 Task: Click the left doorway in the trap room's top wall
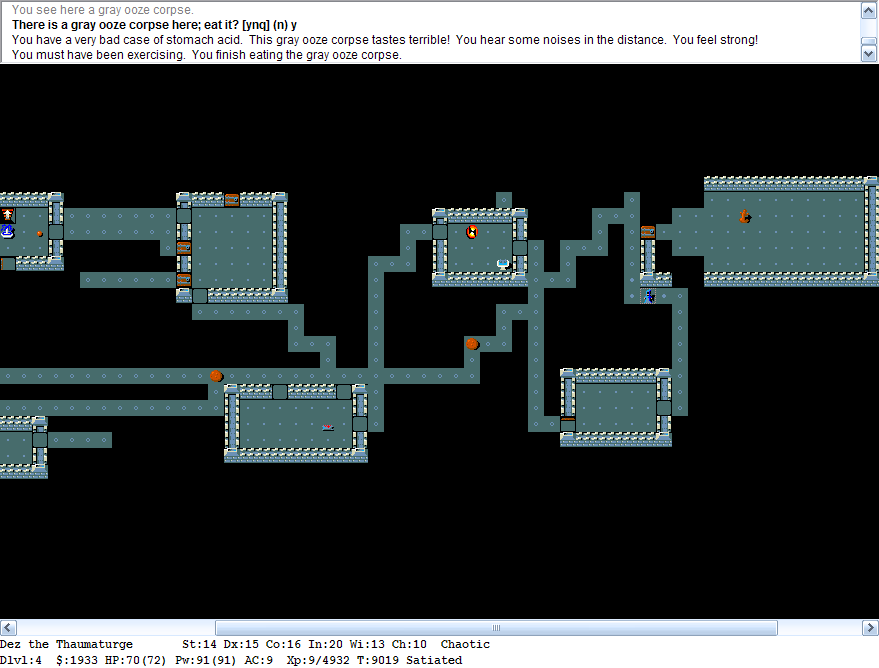pyautogui.click(x=280, y=392)
